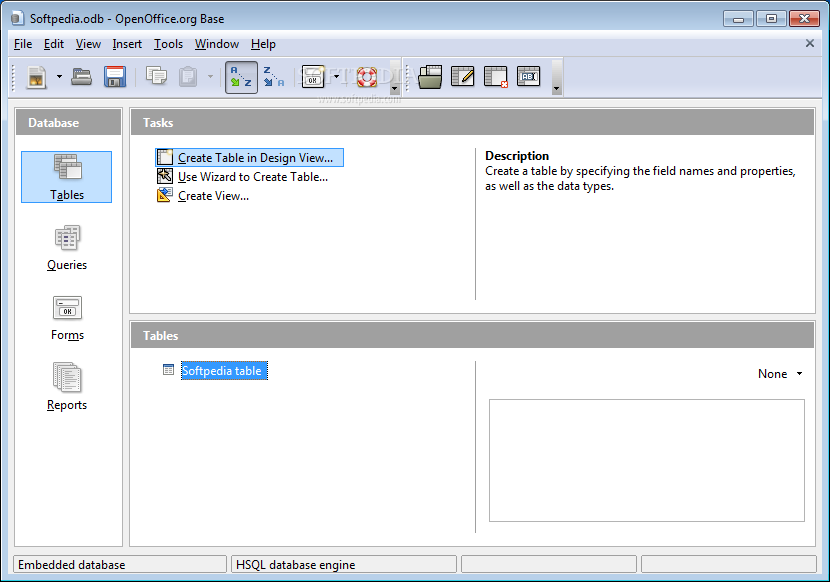This screenshot has height=582, width=830.
Task: Select the Softpedia table entry
Action: [x=224, y=371]
